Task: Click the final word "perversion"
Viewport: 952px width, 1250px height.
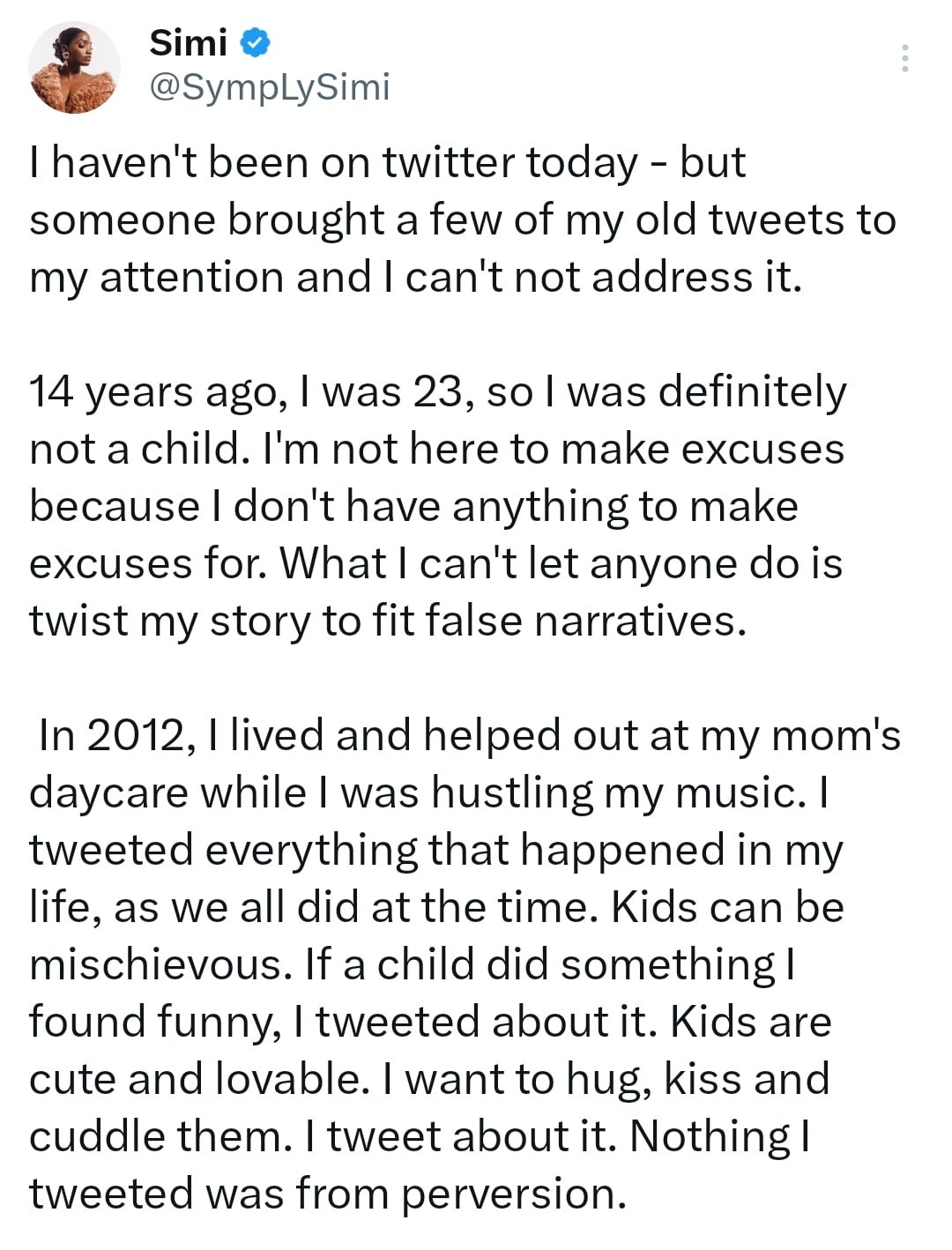Action: (x=513, y=1194)
